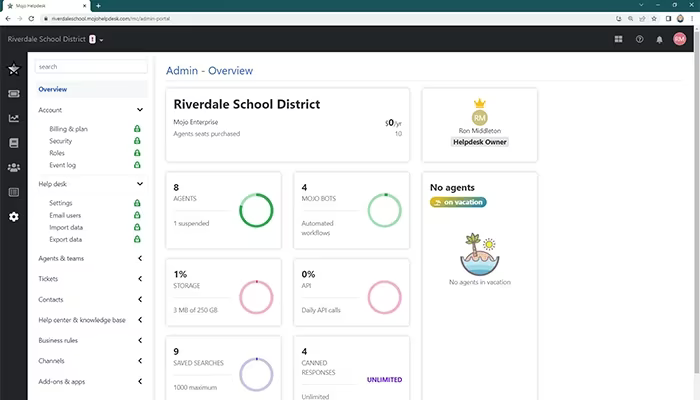Expand the Add-ons & apps section
700x400 pixels.
pos(140,381)
